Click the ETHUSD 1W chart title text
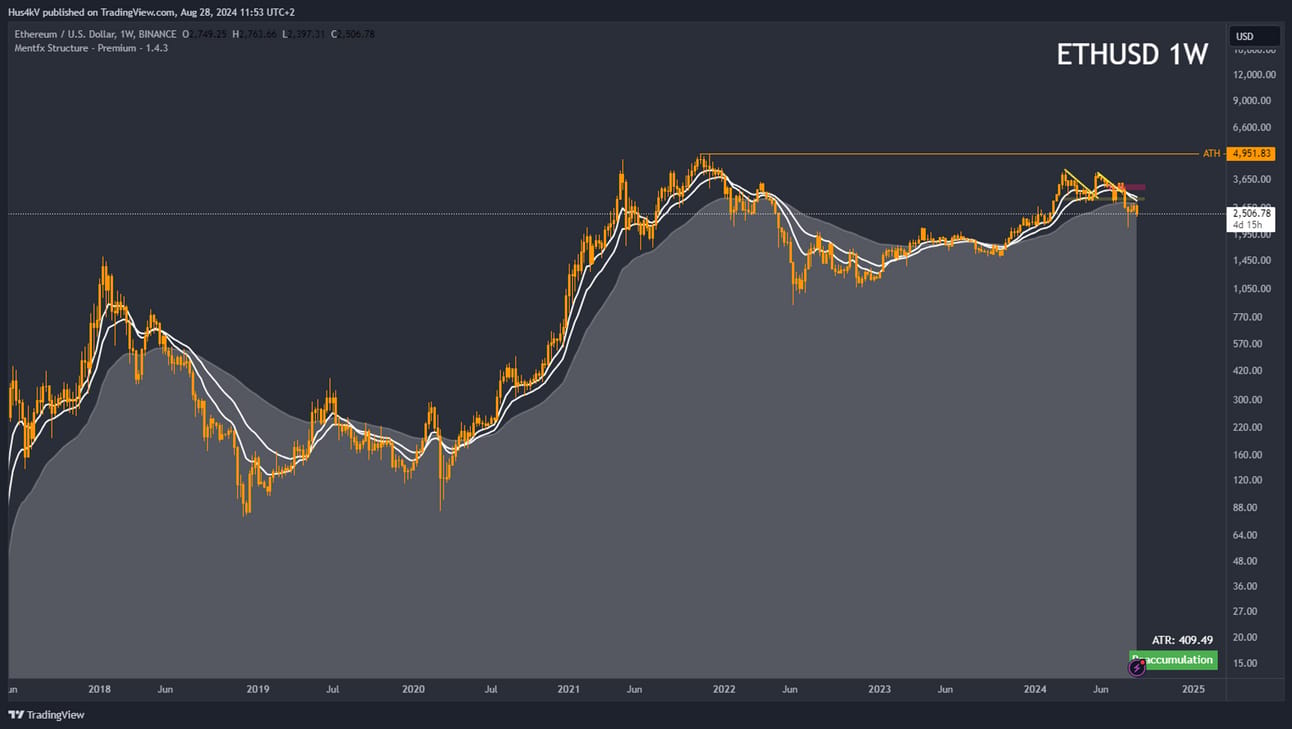The height and width of the screenshot is (729, 1292). [1132, 55]
